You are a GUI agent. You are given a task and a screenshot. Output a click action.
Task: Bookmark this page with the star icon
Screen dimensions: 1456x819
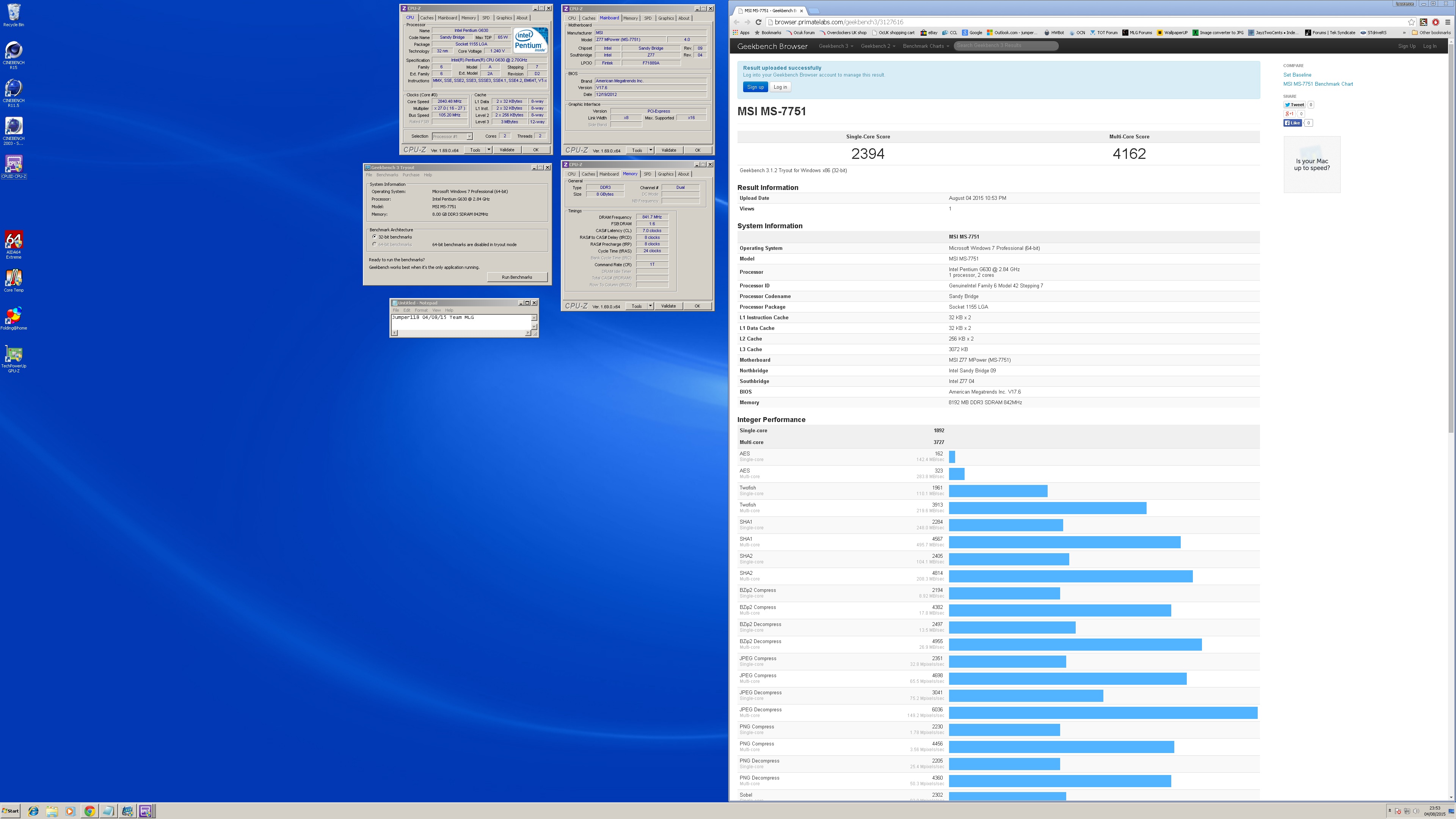[1411, 22]
